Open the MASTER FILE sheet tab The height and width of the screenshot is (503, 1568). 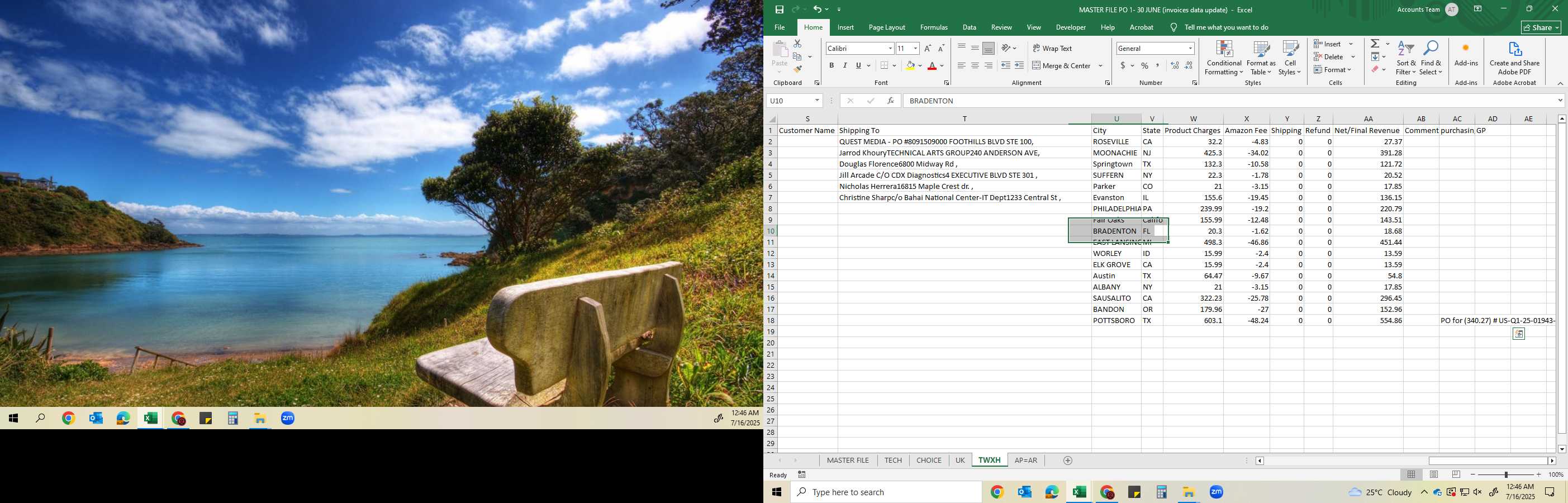pyautogui.click(x=848, y=461)
